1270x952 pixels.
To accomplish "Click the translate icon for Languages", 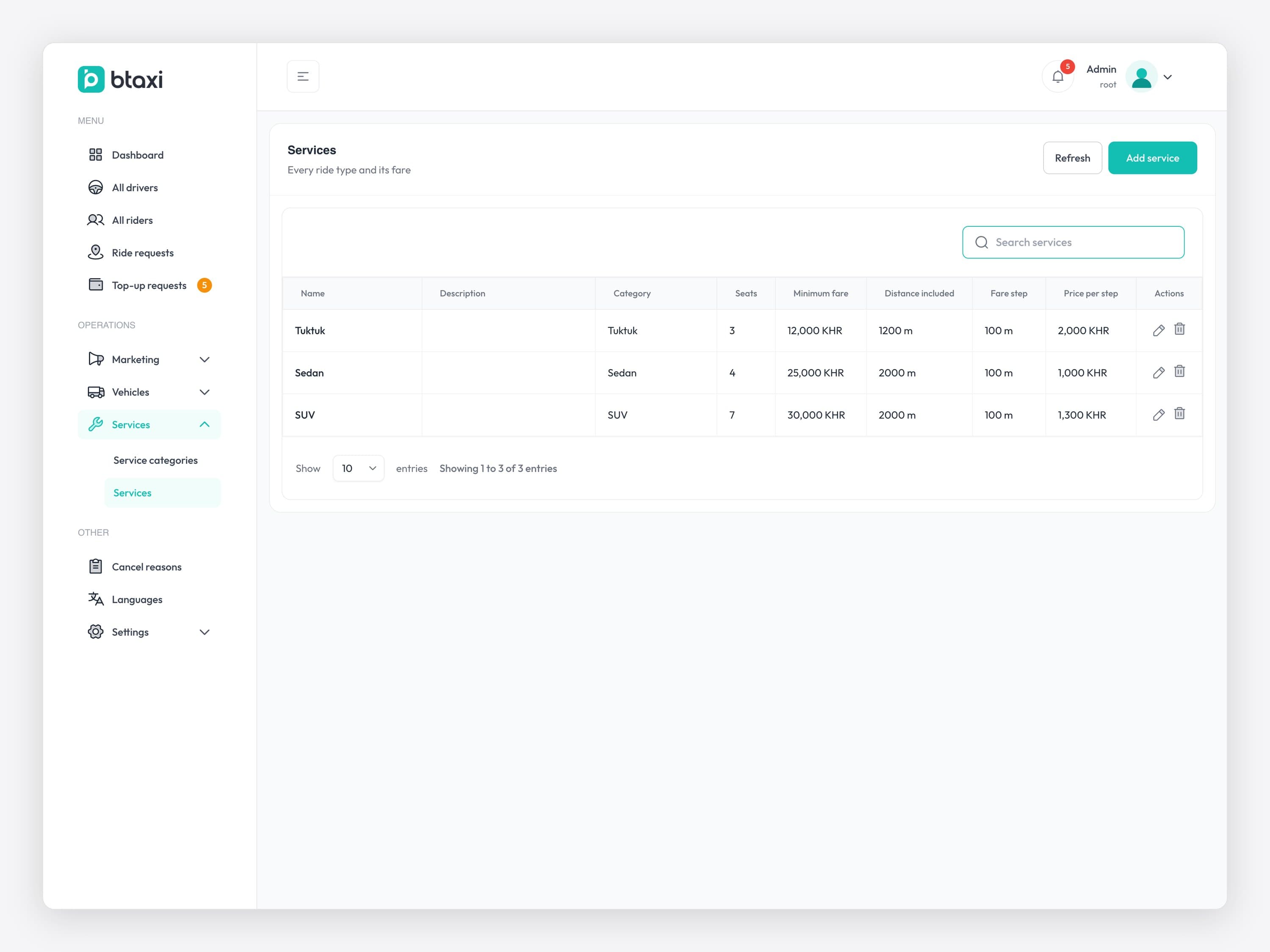I will point(95,599).
